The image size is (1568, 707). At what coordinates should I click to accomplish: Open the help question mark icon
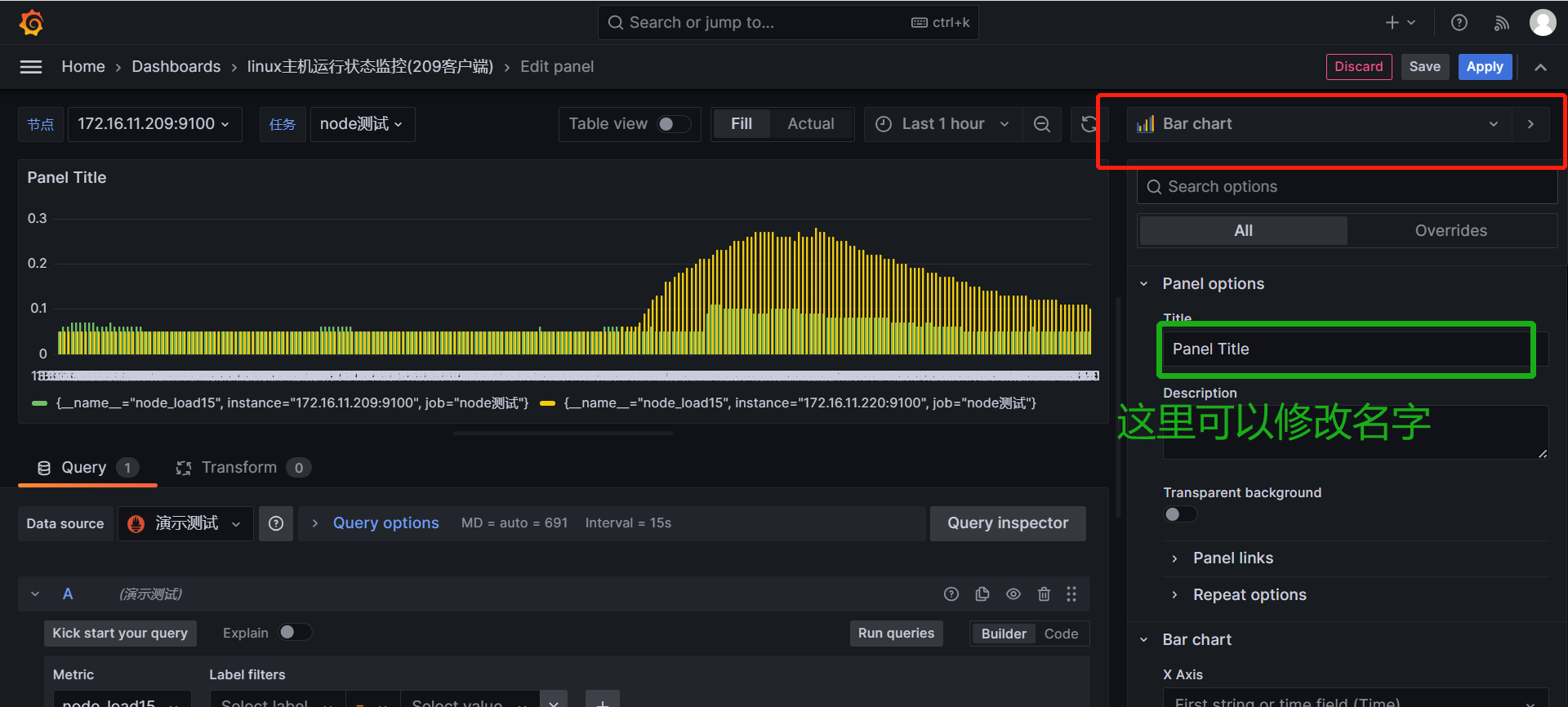coord(1459,23)
